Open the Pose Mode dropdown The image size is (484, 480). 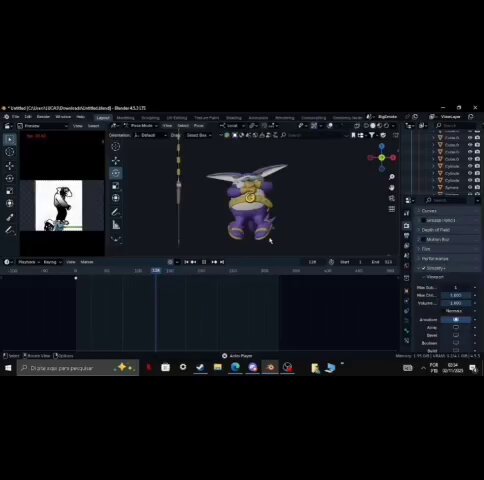pos(140,126)
